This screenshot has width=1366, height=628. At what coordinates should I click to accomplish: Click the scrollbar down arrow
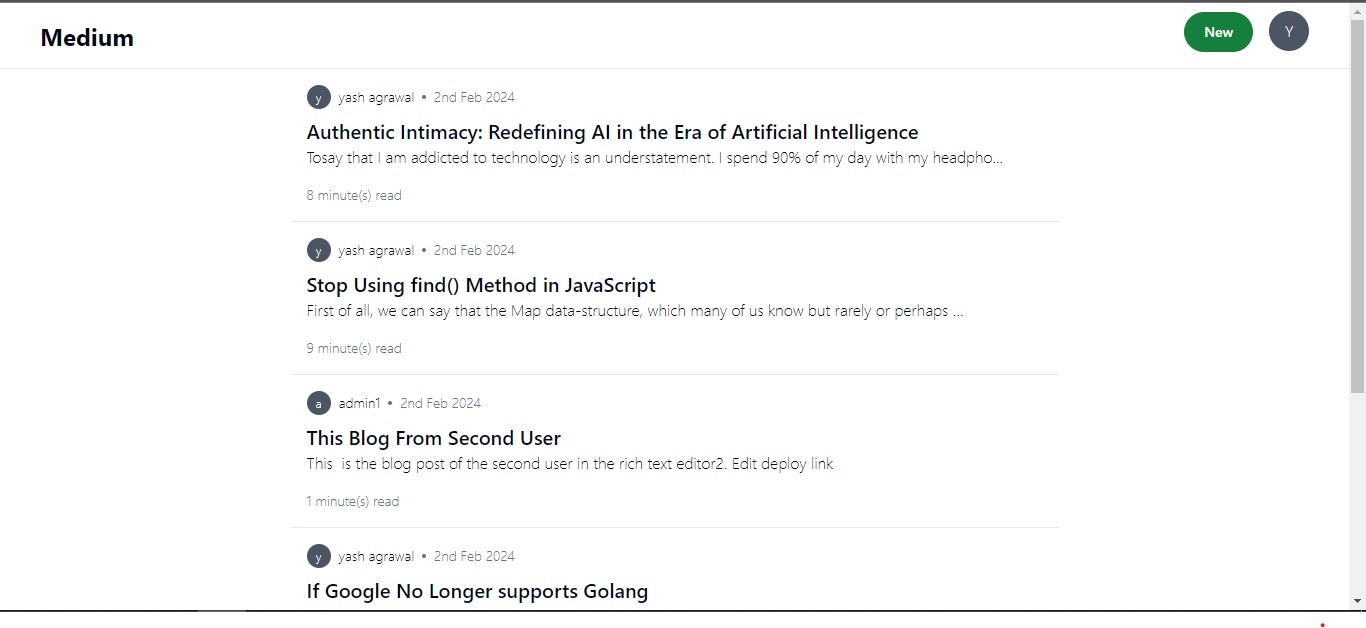[1357, 601]
